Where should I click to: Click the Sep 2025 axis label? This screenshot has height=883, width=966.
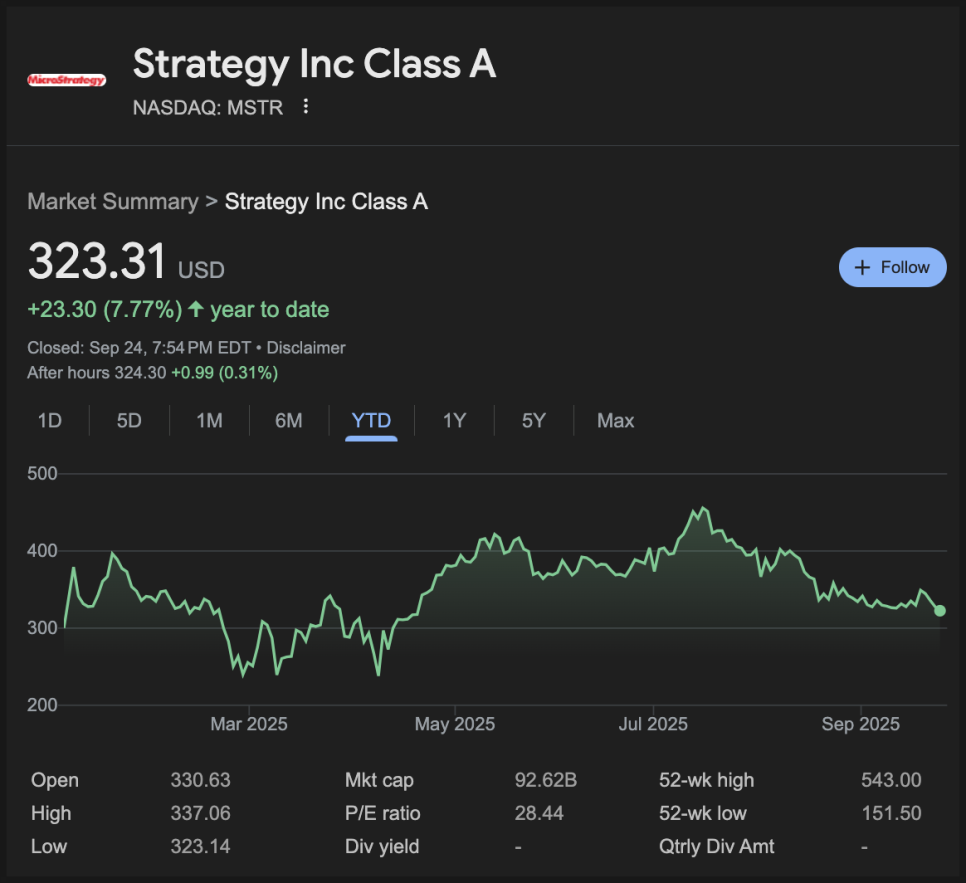[861, 723]
